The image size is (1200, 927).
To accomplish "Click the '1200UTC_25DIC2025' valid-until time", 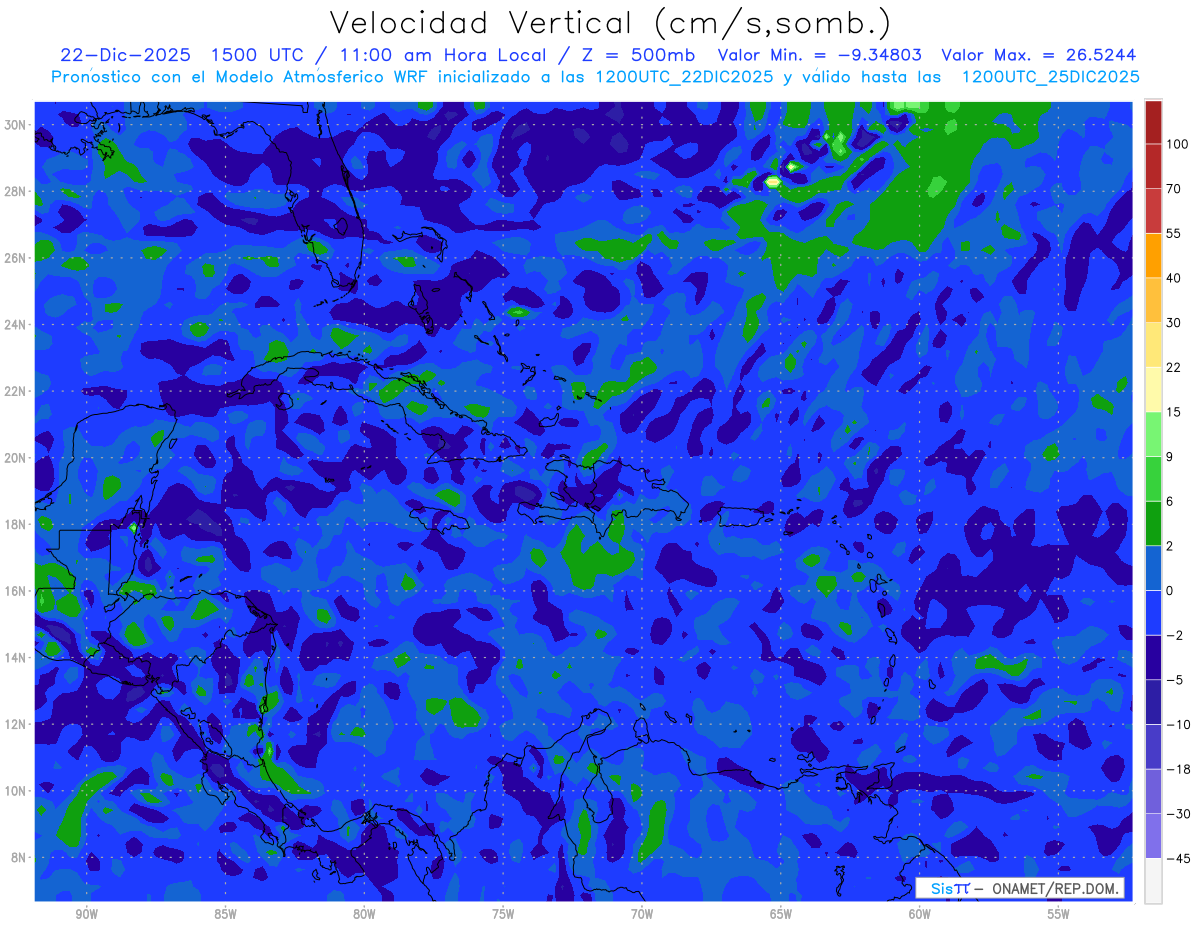I will point(1050,77).
